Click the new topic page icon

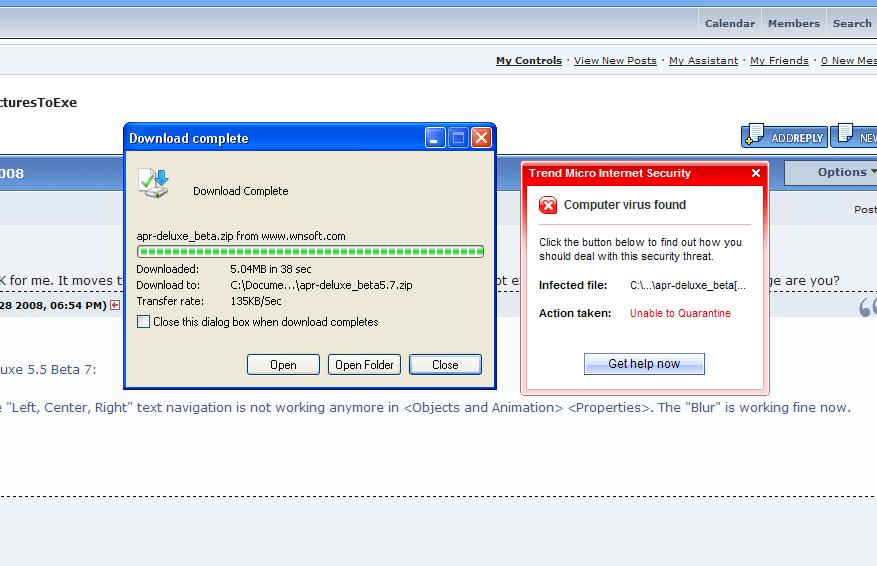[845, 133]
